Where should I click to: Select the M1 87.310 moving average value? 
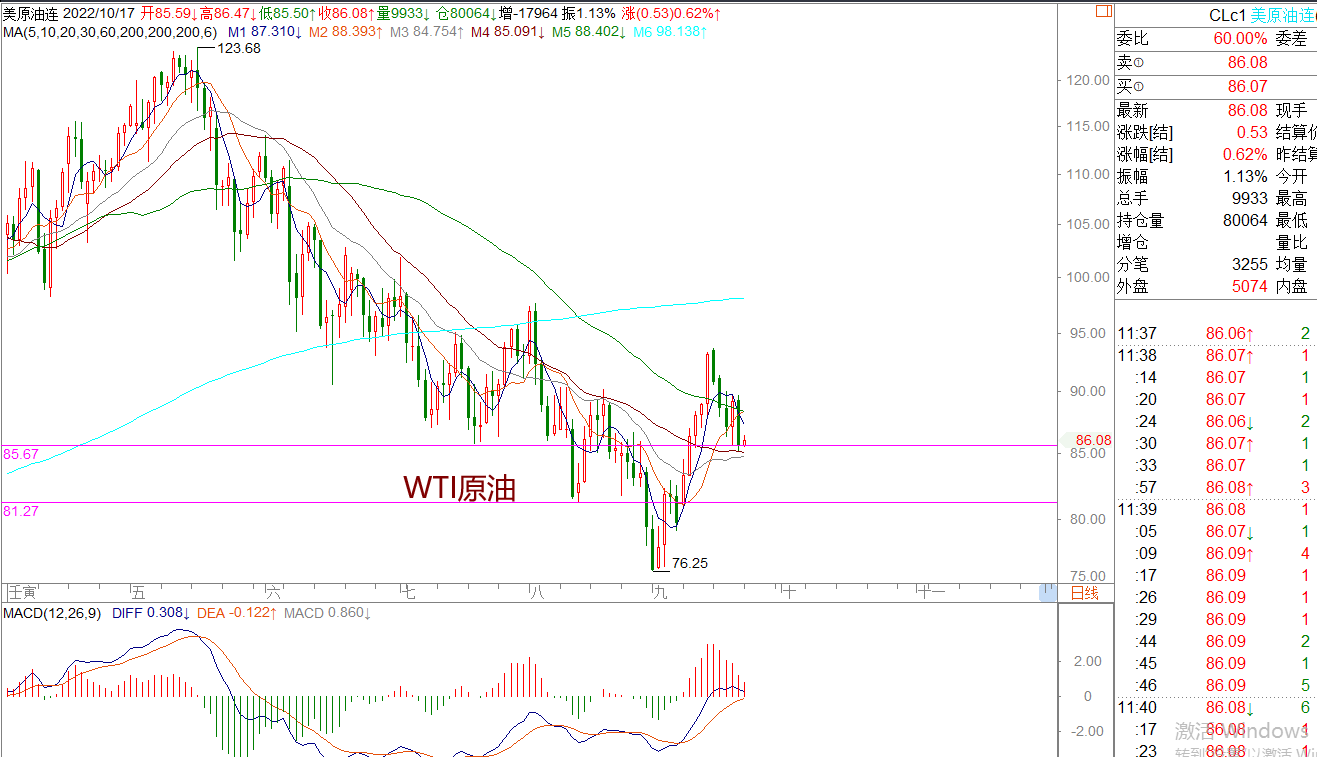point(264,32)
